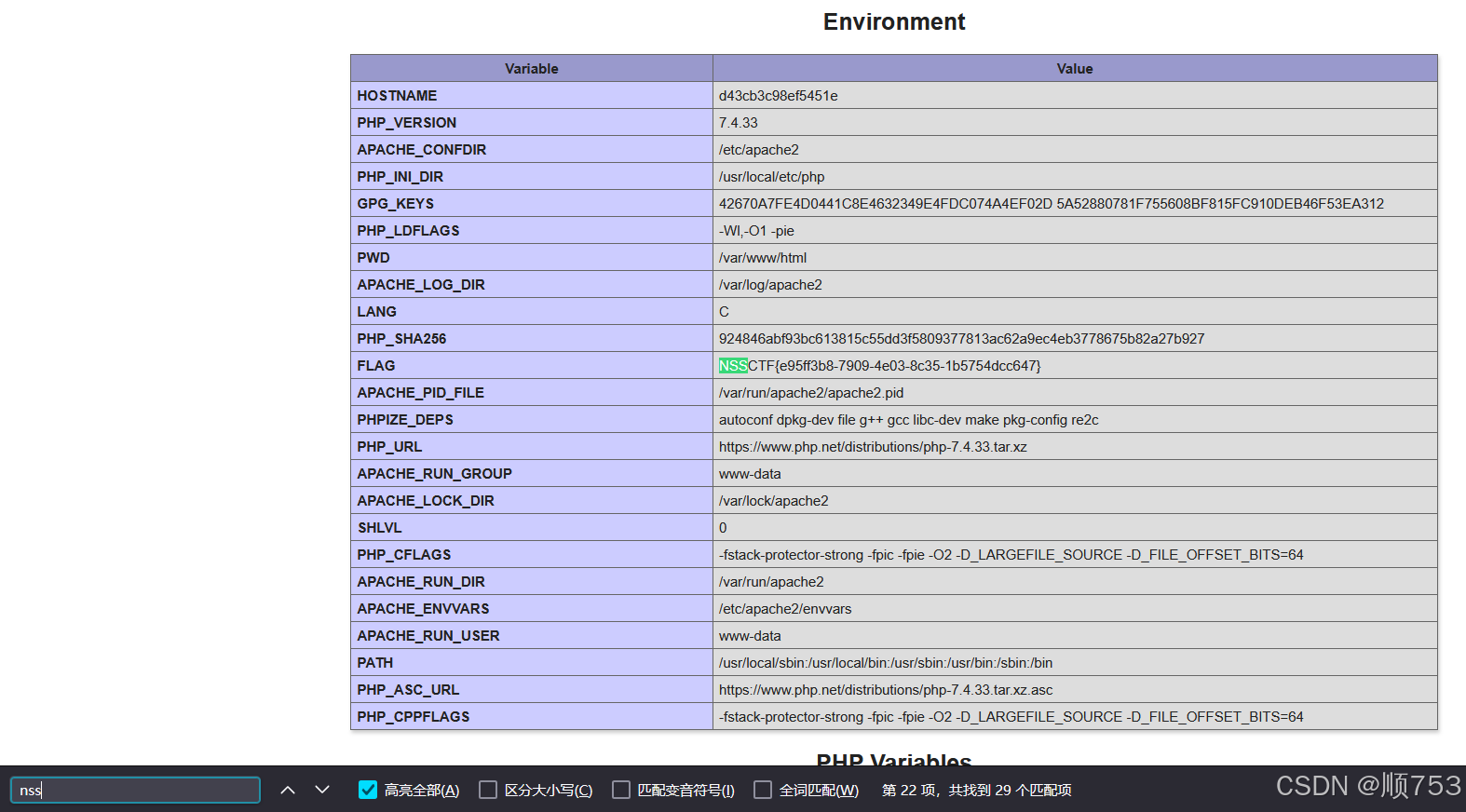Click the PHP_CFLAGS value cell
Viewport: 1466px width, 812px height.
coord(1075,555)
